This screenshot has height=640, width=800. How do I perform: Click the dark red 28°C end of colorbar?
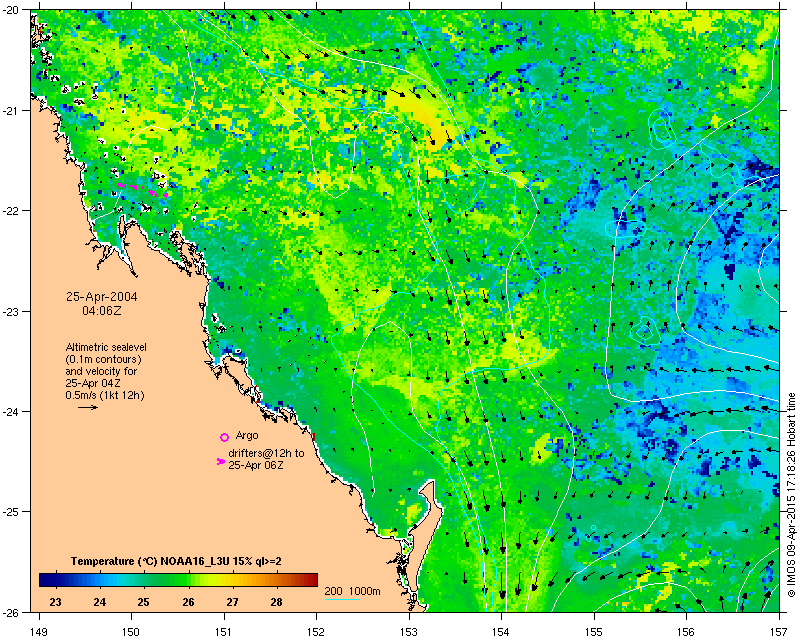(x=310, y=580)
